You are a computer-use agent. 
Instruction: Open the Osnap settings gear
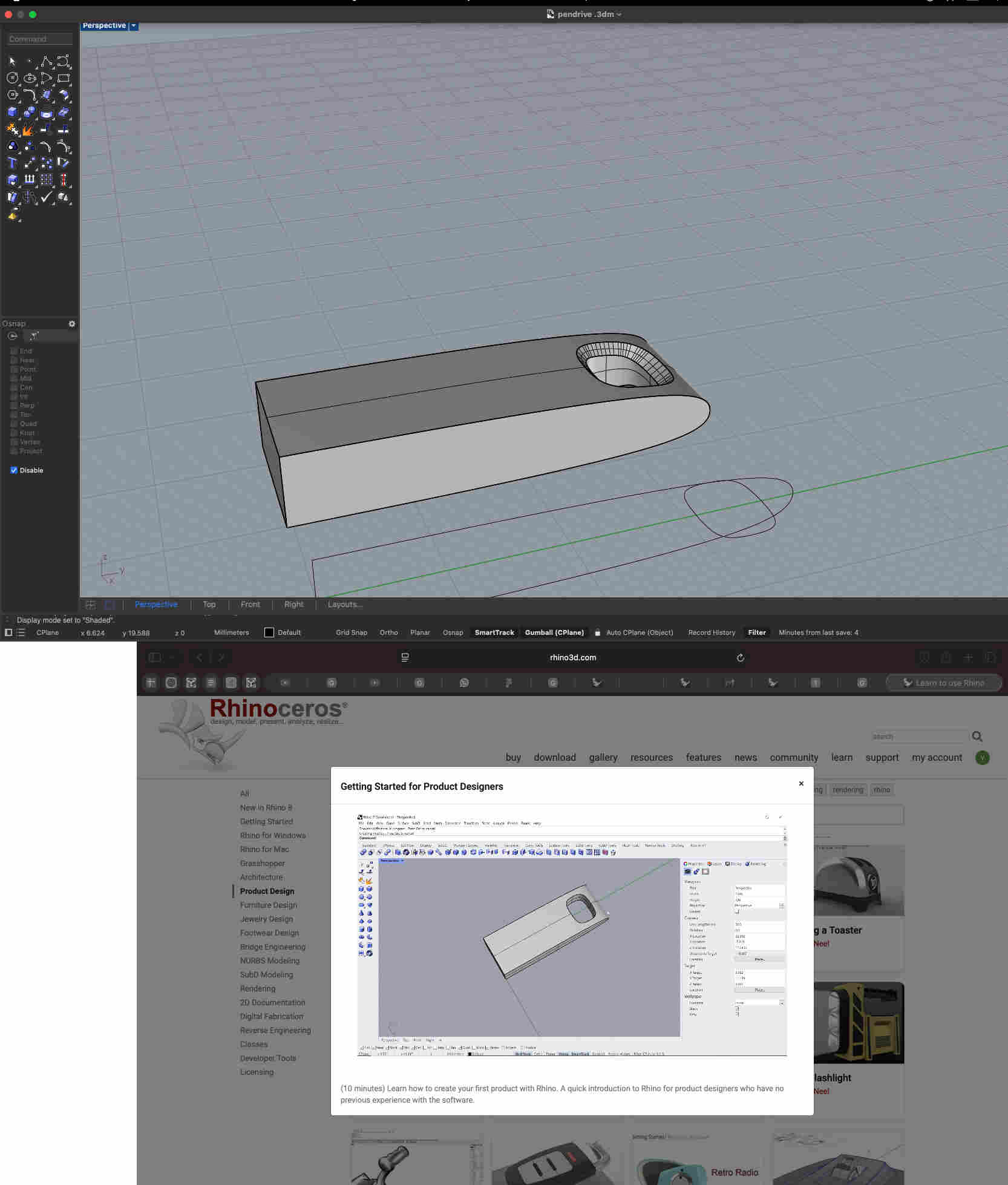[72, 324]
